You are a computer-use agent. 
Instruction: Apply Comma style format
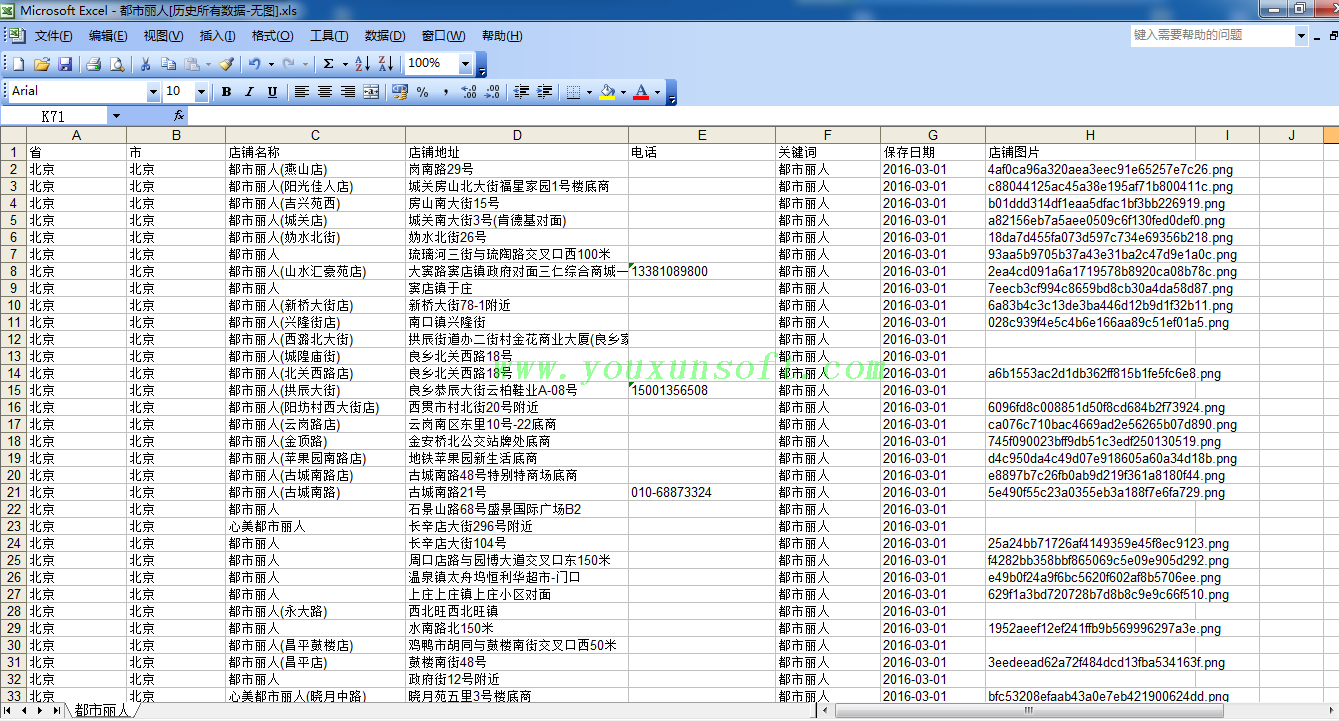446,92
